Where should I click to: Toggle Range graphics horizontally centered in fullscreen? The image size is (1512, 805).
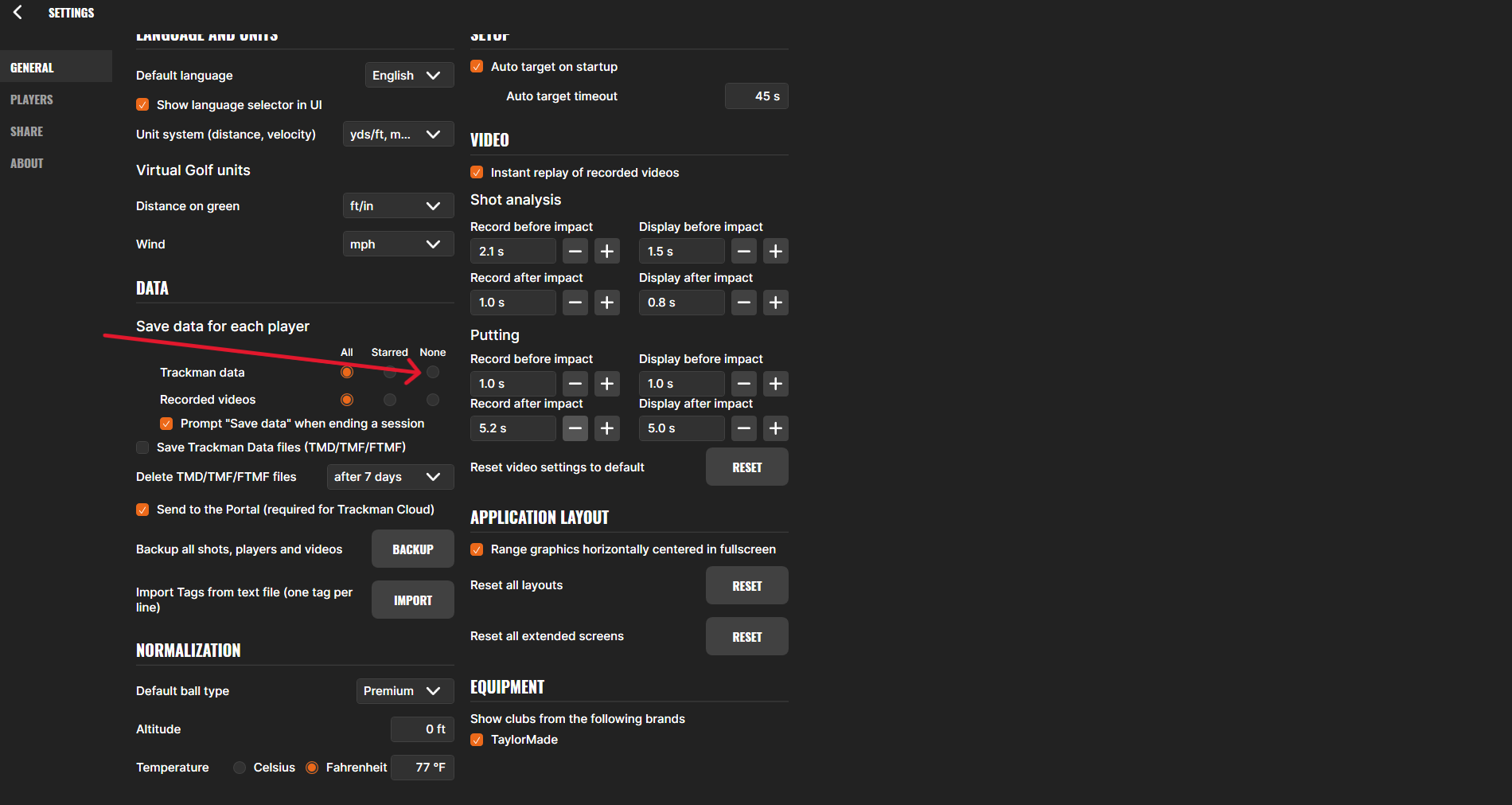477,549
